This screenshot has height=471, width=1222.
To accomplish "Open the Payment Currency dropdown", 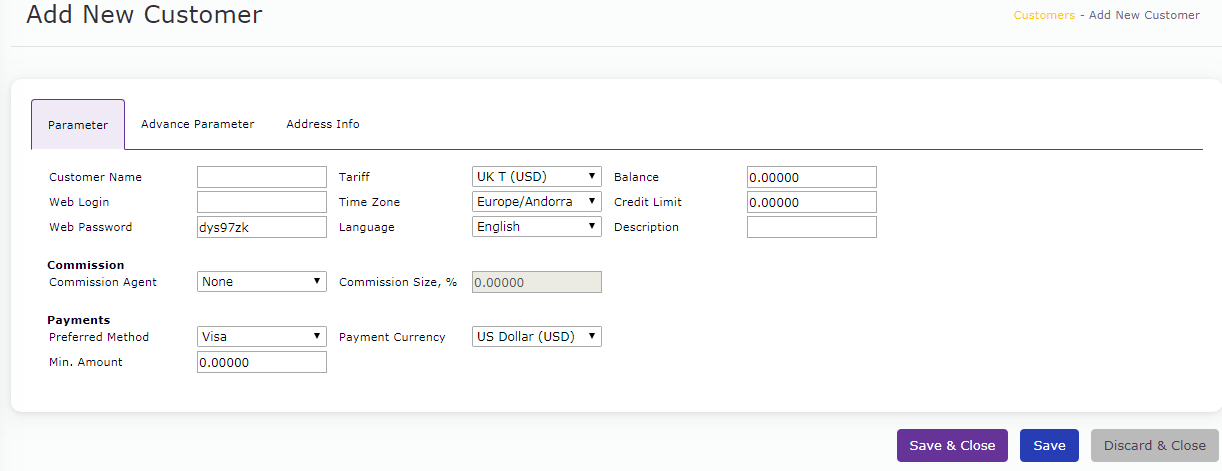I will [536, 337].
